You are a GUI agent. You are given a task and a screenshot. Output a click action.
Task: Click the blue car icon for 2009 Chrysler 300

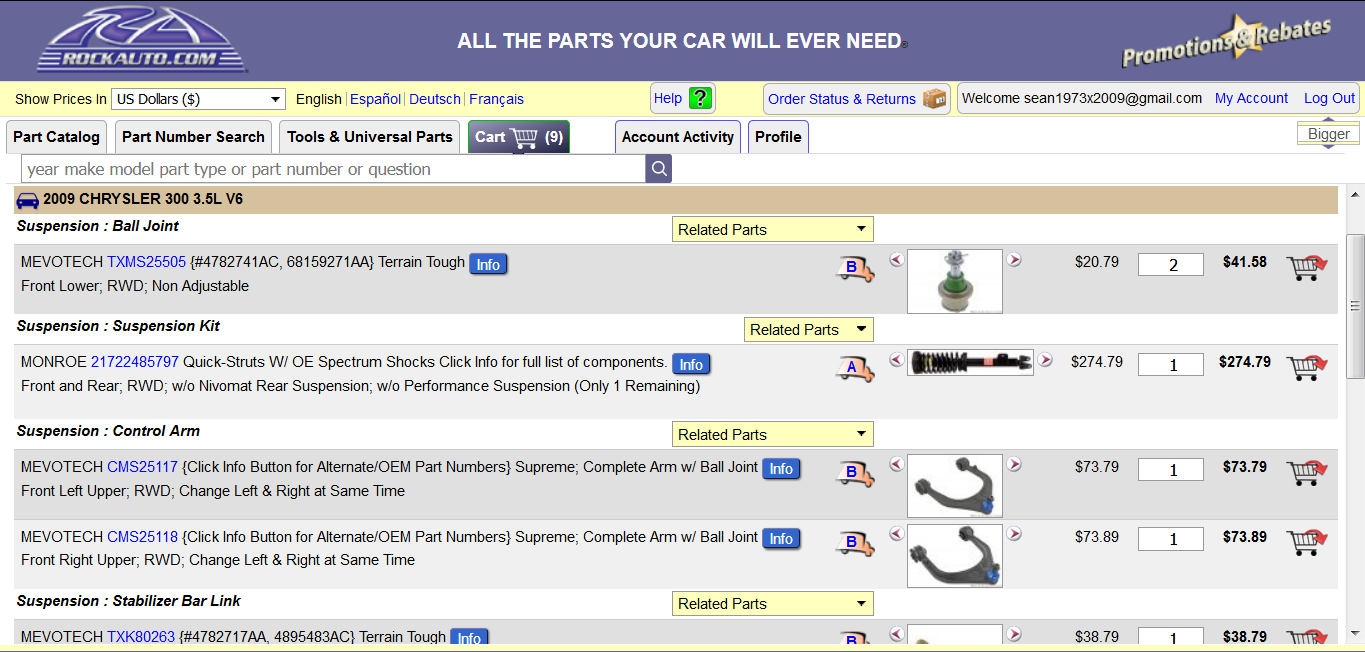27,199
